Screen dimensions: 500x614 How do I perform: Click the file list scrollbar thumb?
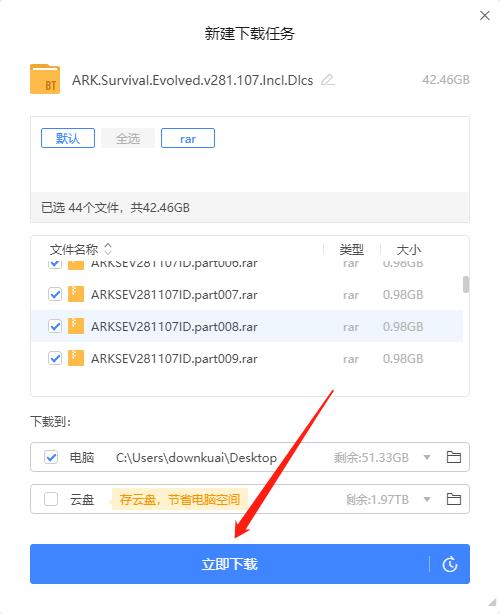[466, 284]
